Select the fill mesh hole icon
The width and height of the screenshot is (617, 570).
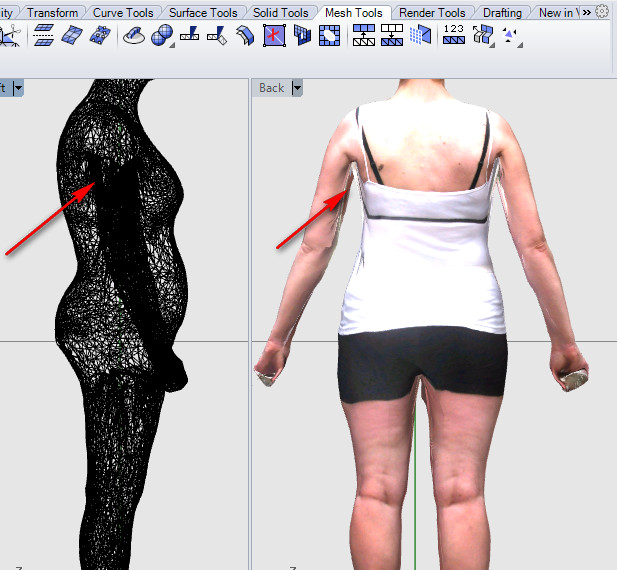coord(329,35)
